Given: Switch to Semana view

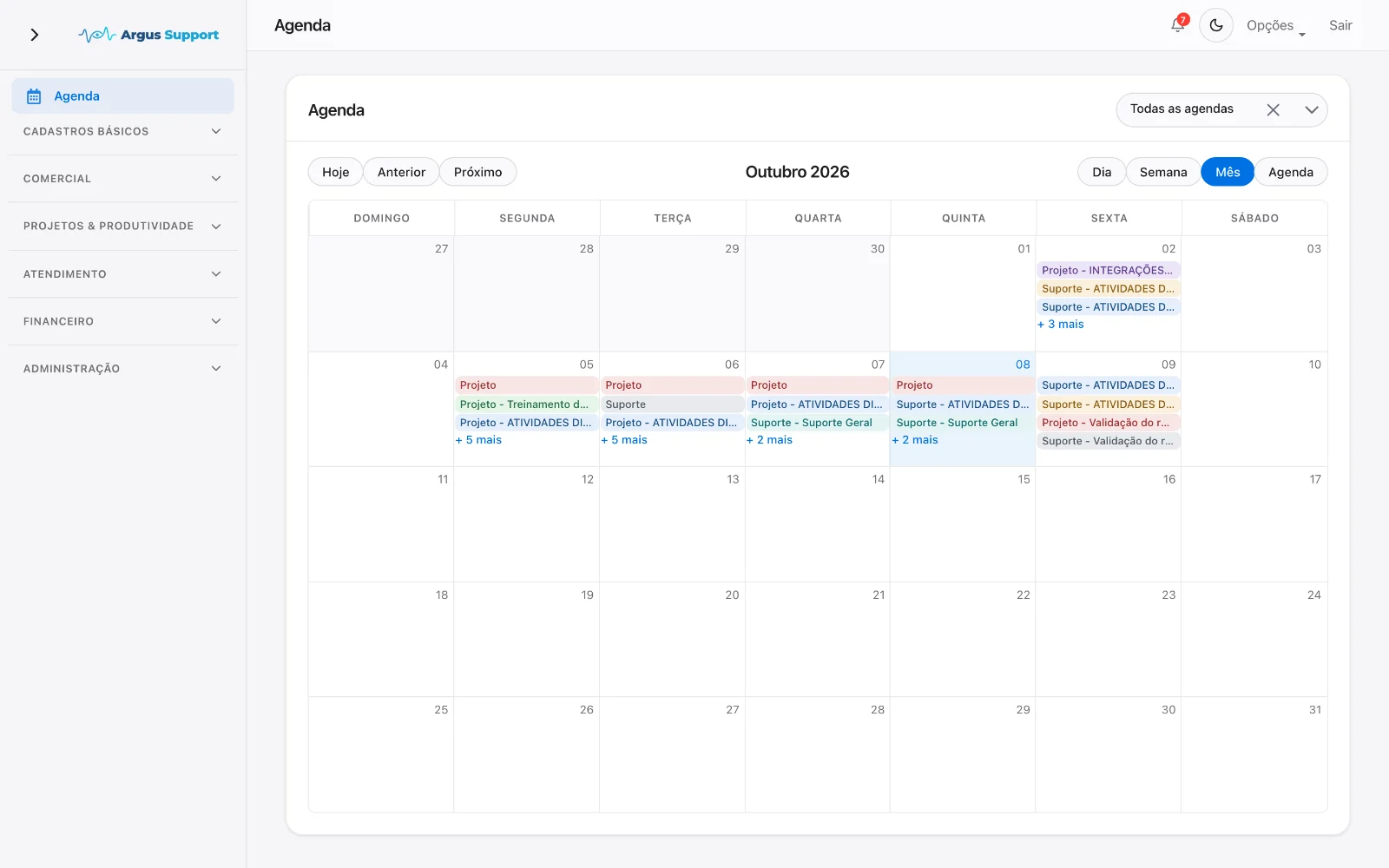Looking at the screenshot, I should pyautogui.click(x=1163, y=172).
